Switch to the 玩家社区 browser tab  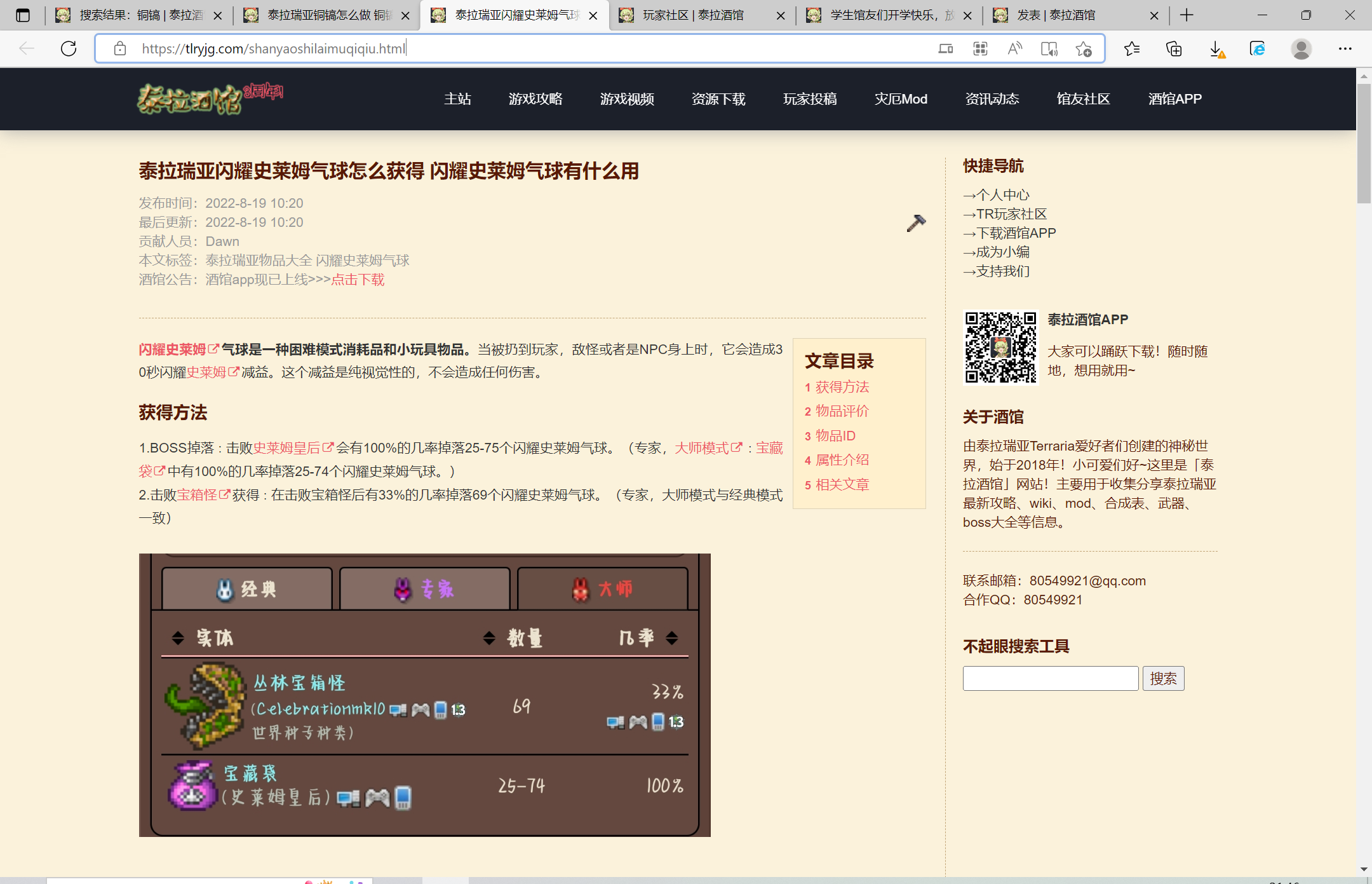(x=693, y=15)
